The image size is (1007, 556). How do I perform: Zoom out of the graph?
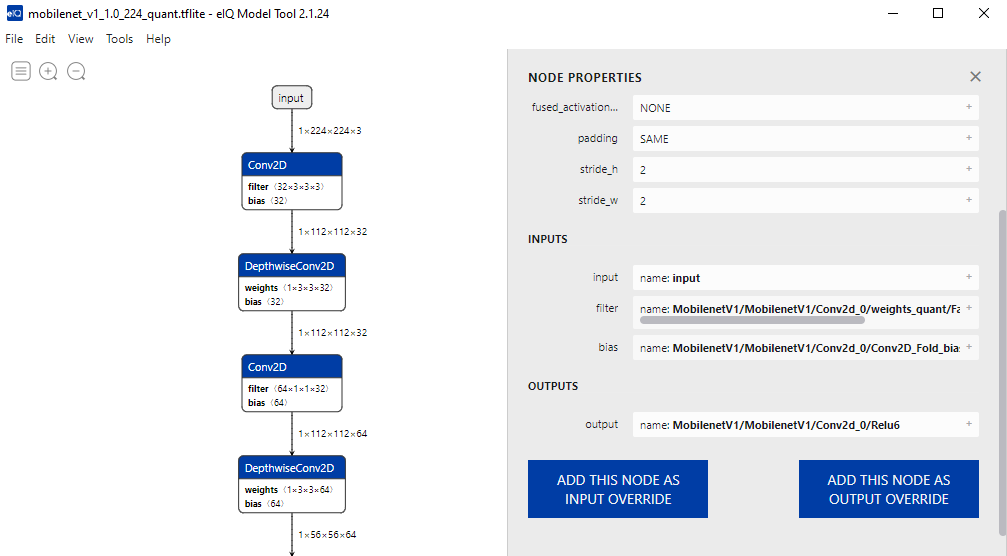tap(76, 71)
